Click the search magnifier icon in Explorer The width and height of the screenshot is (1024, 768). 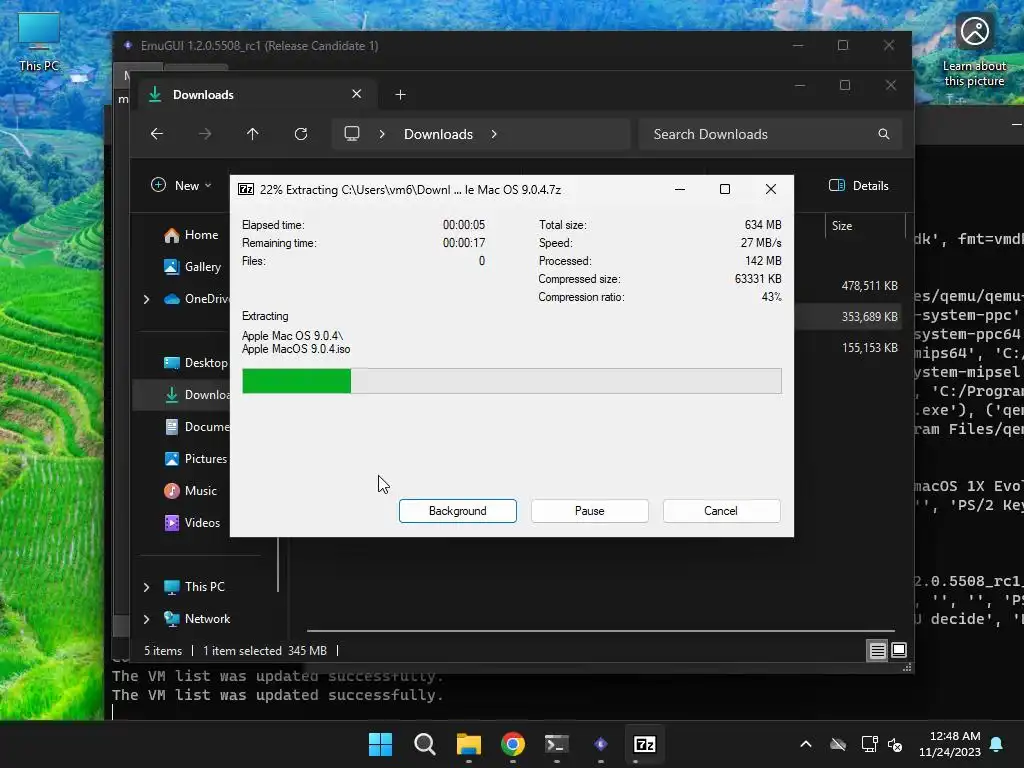884,134
